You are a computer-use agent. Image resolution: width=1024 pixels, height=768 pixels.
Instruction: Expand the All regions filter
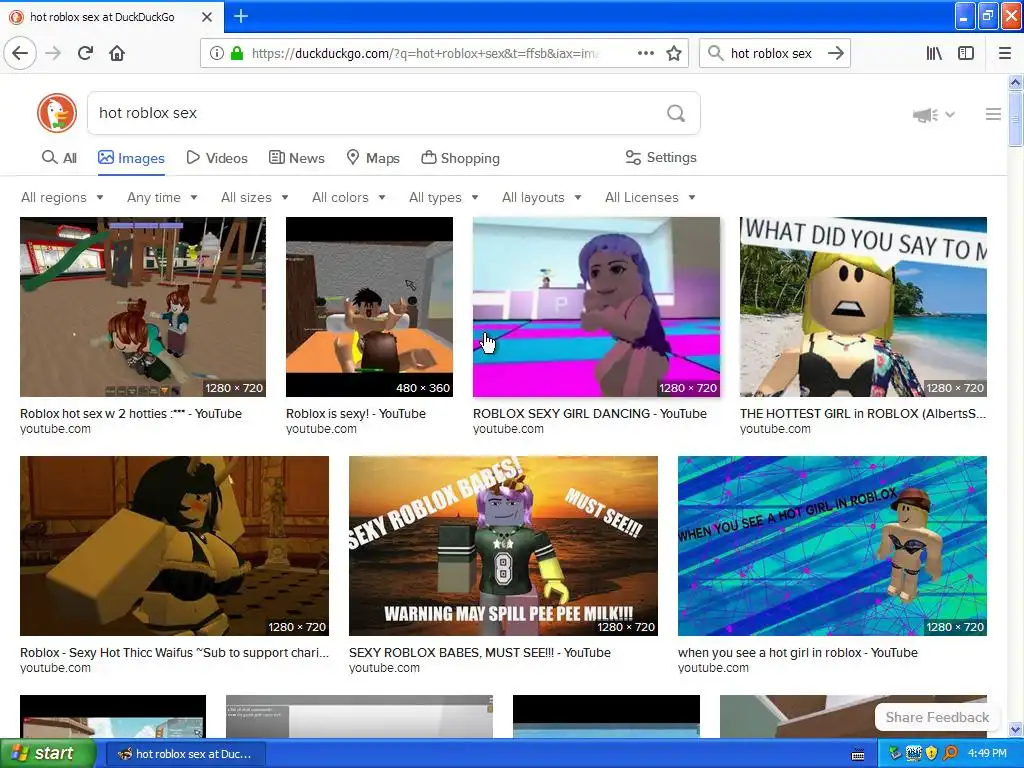pyautogui.click(x=62, y=197)
